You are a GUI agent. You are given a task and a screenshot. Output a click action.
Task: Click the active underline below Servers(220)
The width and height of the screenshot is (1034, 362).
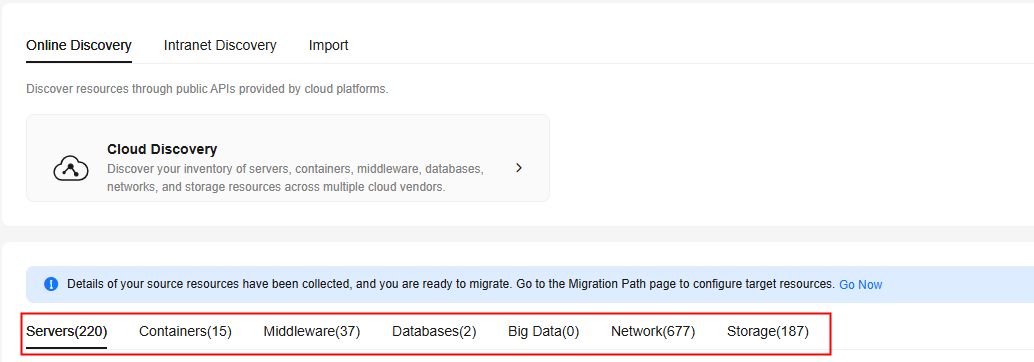[67, 347]
